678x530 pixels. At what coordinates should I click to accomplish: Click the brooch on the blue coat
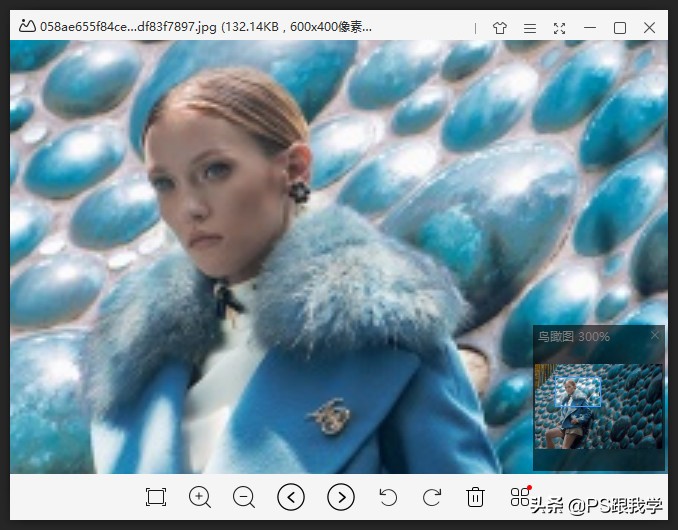click(x=328, y=414)
